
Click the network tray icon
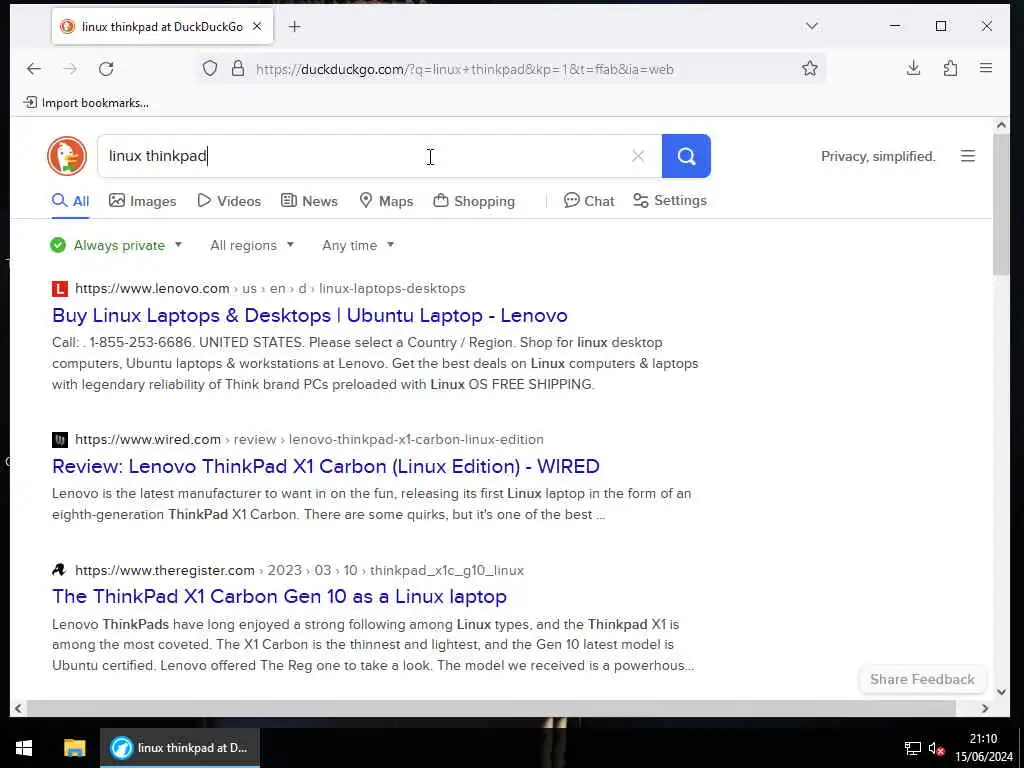coord(912,748)
